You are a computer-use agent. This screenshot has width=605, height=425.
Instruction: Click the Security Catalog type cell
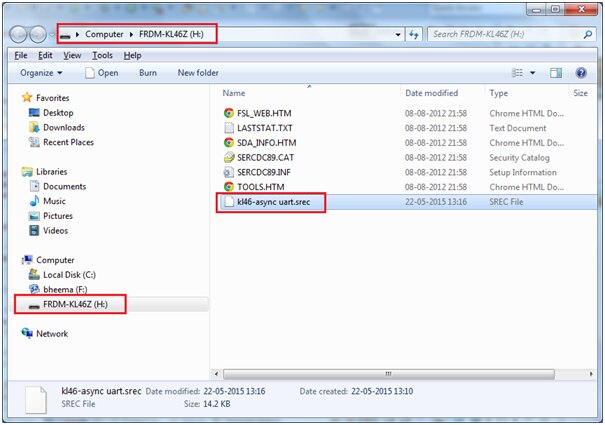coord(519,157)
